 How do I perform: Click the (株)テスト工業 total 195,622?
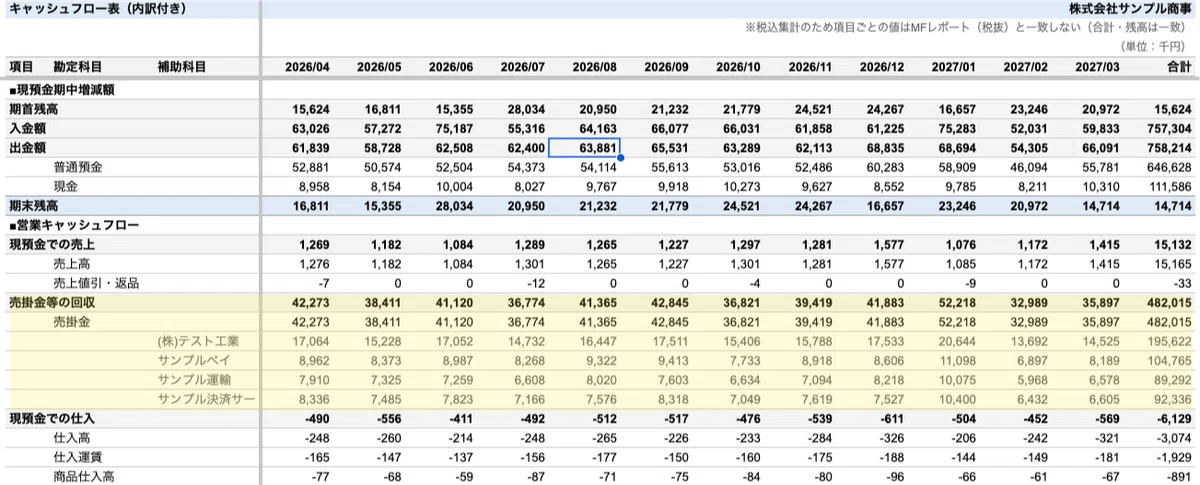coord(1169,341)
